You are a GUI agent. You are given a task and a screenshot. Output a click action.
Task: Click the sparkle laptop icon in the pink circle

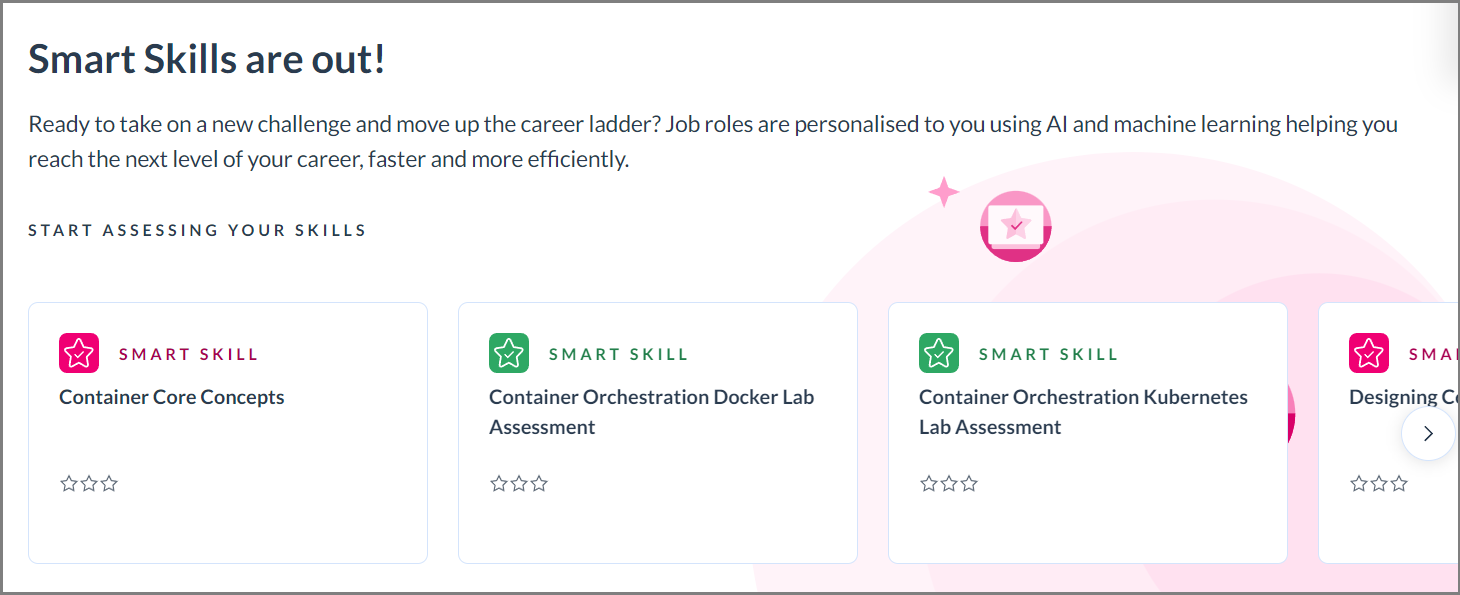[1015, 226]
